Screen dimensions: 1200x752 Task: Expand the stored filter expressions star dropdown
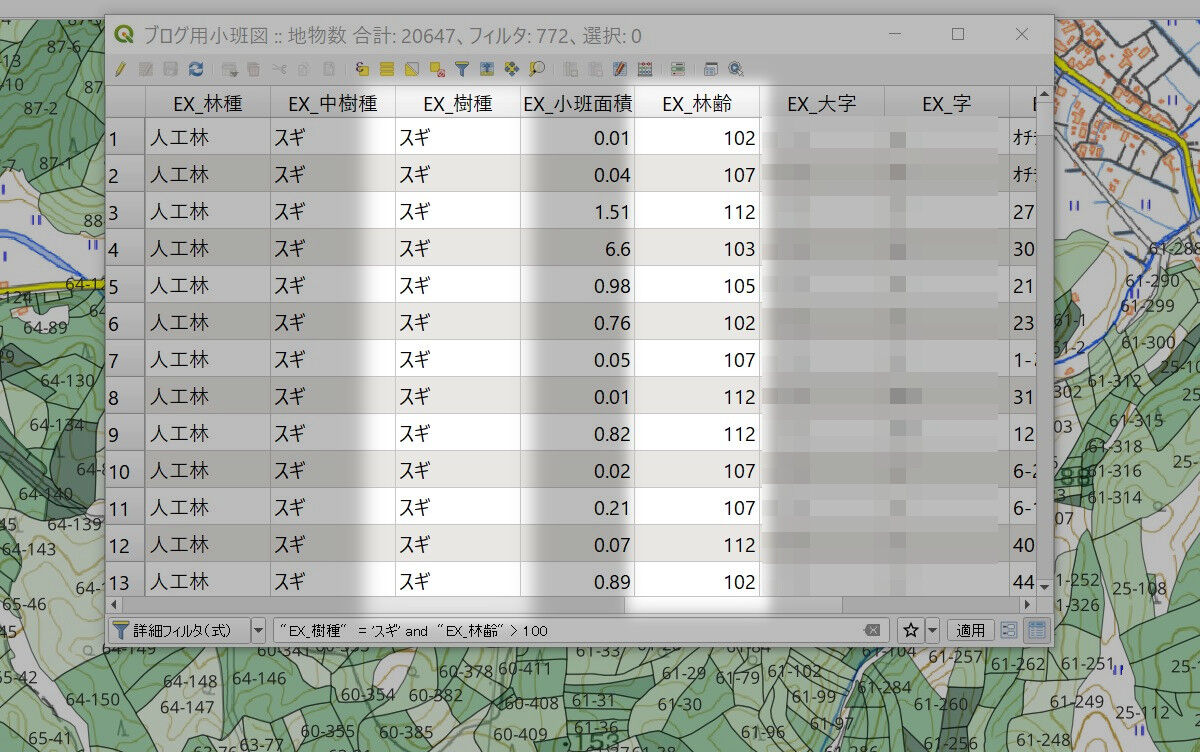[x=933, y=630]
